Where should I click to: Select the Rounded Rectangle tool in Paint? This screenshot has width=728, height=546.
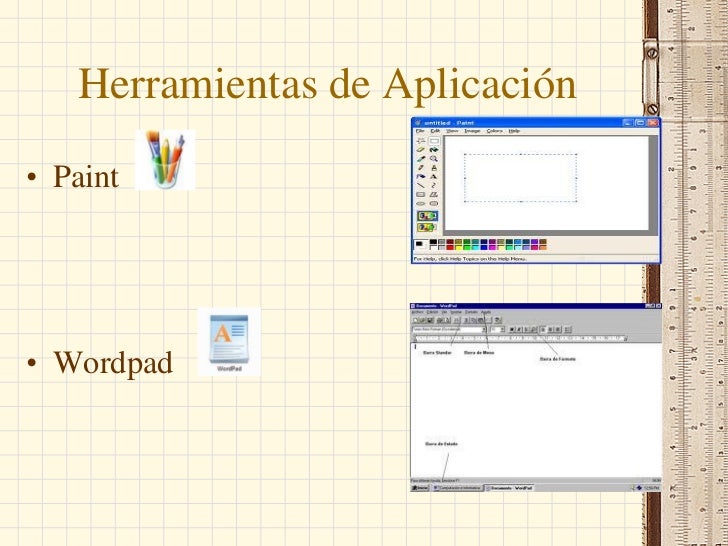point(434,203)
